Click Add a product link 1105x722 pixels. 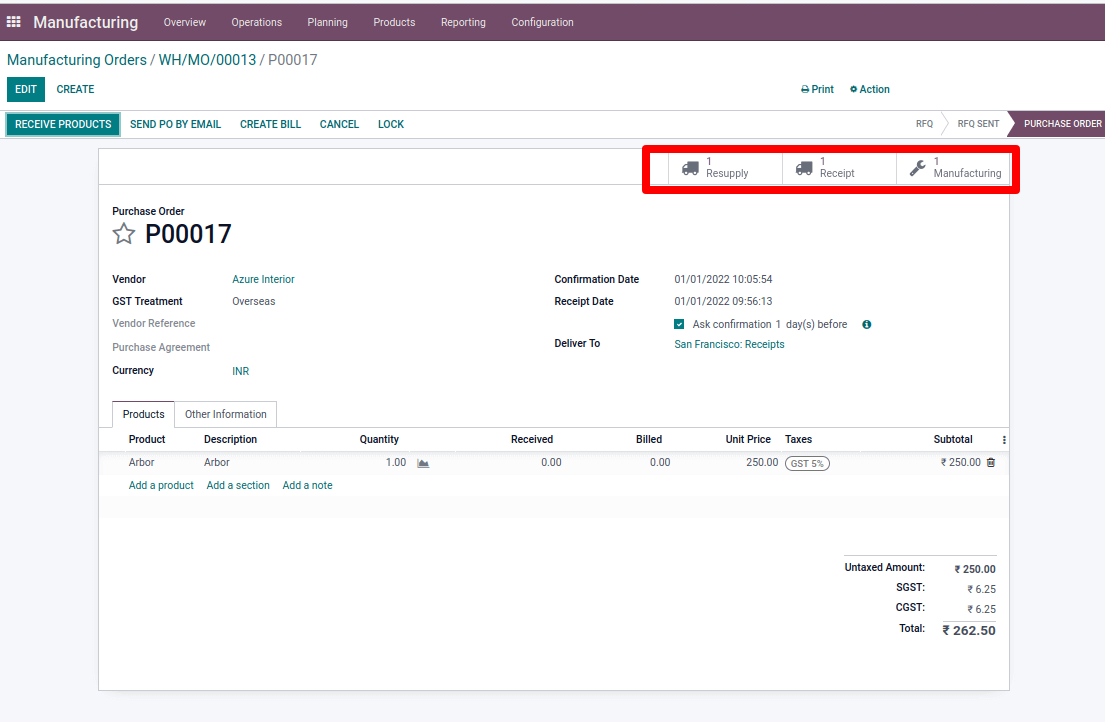pyautogui.click(x=161, y=485)
